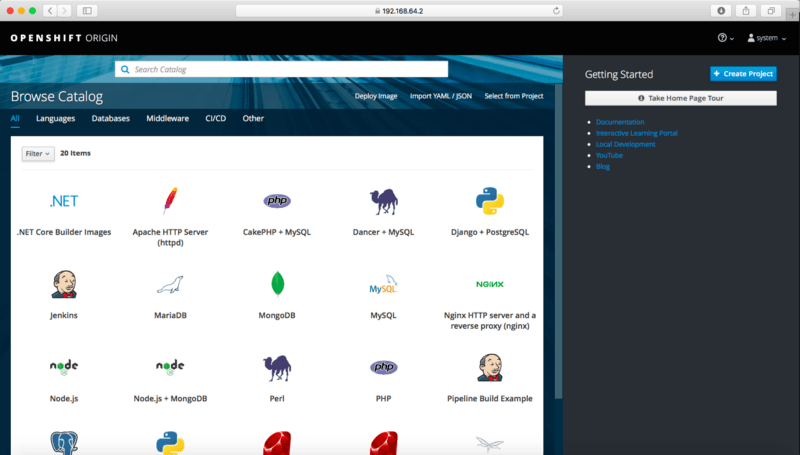Select the MariaDB seal icon
Screen dimensions: 800x455
pos(170,285)
